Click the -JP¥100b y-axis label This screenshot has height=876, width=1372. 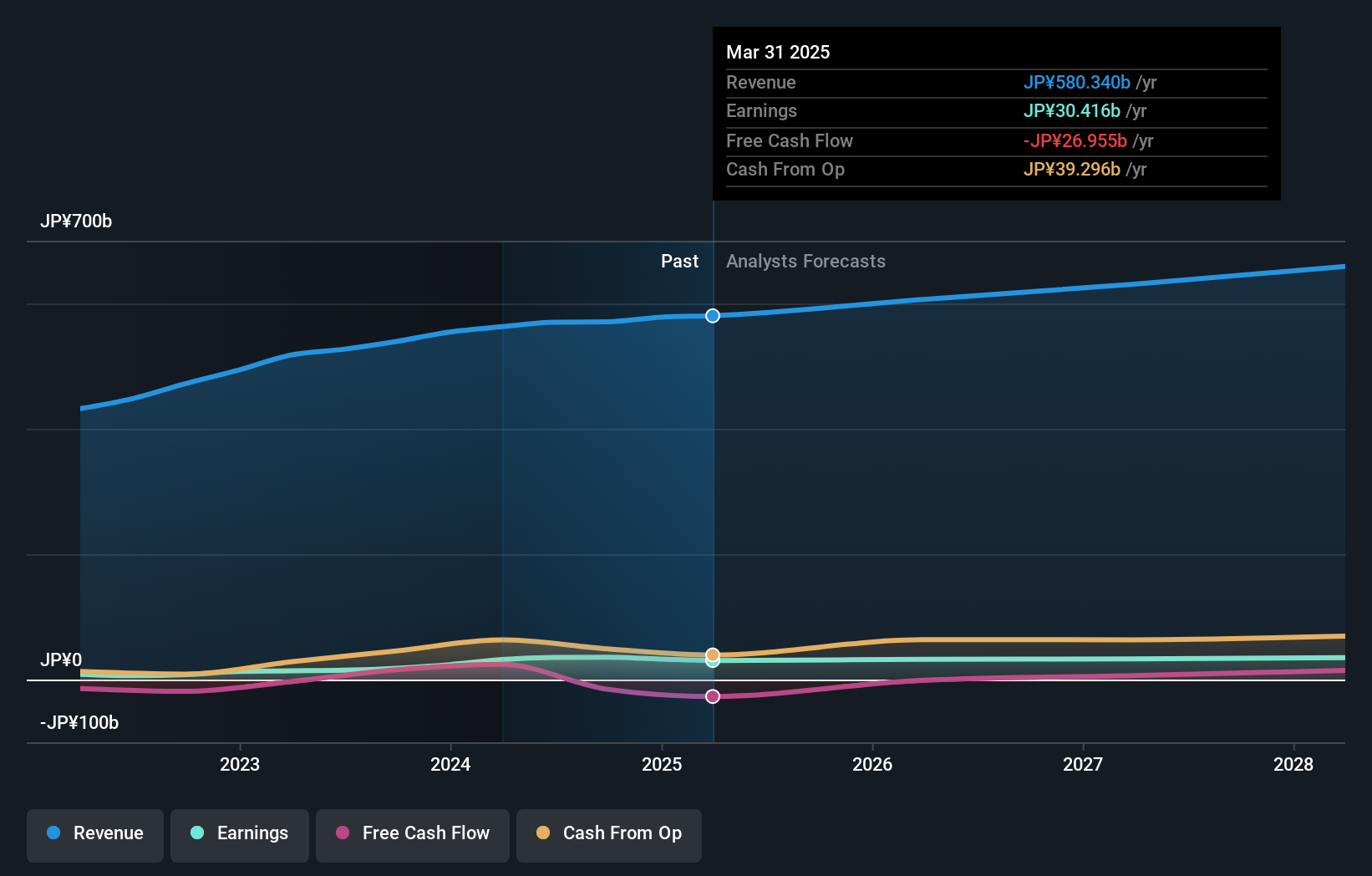coord(79,723)
